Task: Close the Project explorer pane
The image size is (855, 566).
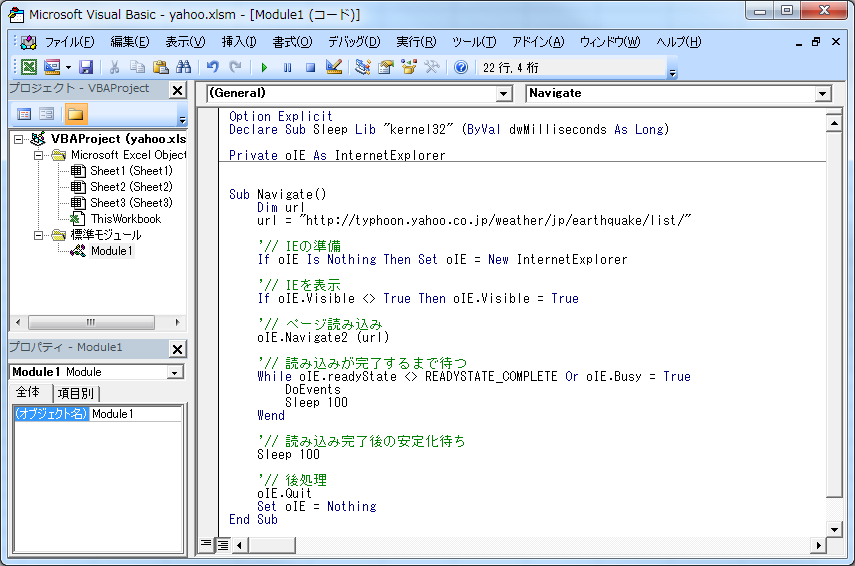Action: (x=177, y=90)
